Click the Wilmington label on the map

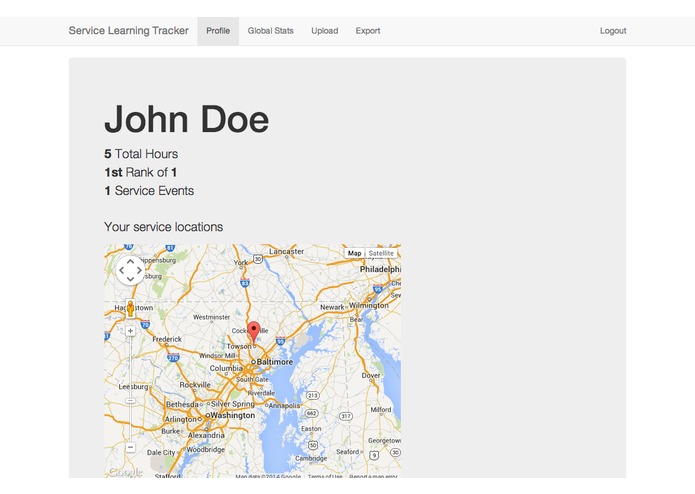click(x=369, y=305)
